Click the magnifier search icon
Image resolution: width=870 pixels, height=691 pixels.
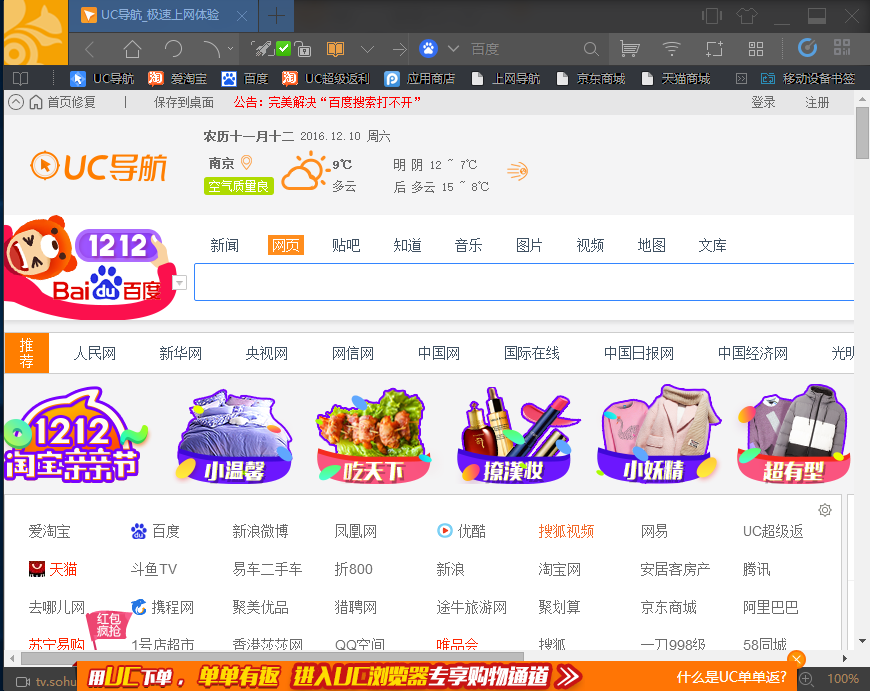coord(591,49)
